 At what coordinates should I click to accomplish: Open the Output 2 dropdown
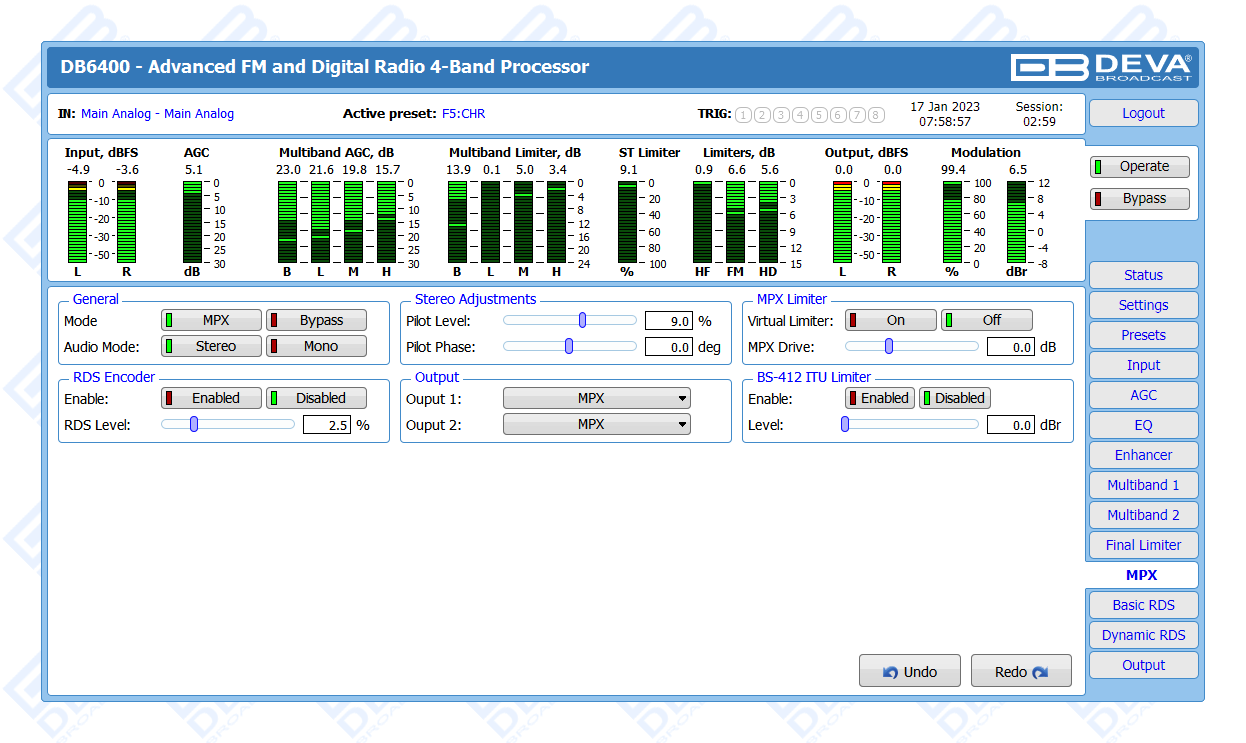[596, 424]
